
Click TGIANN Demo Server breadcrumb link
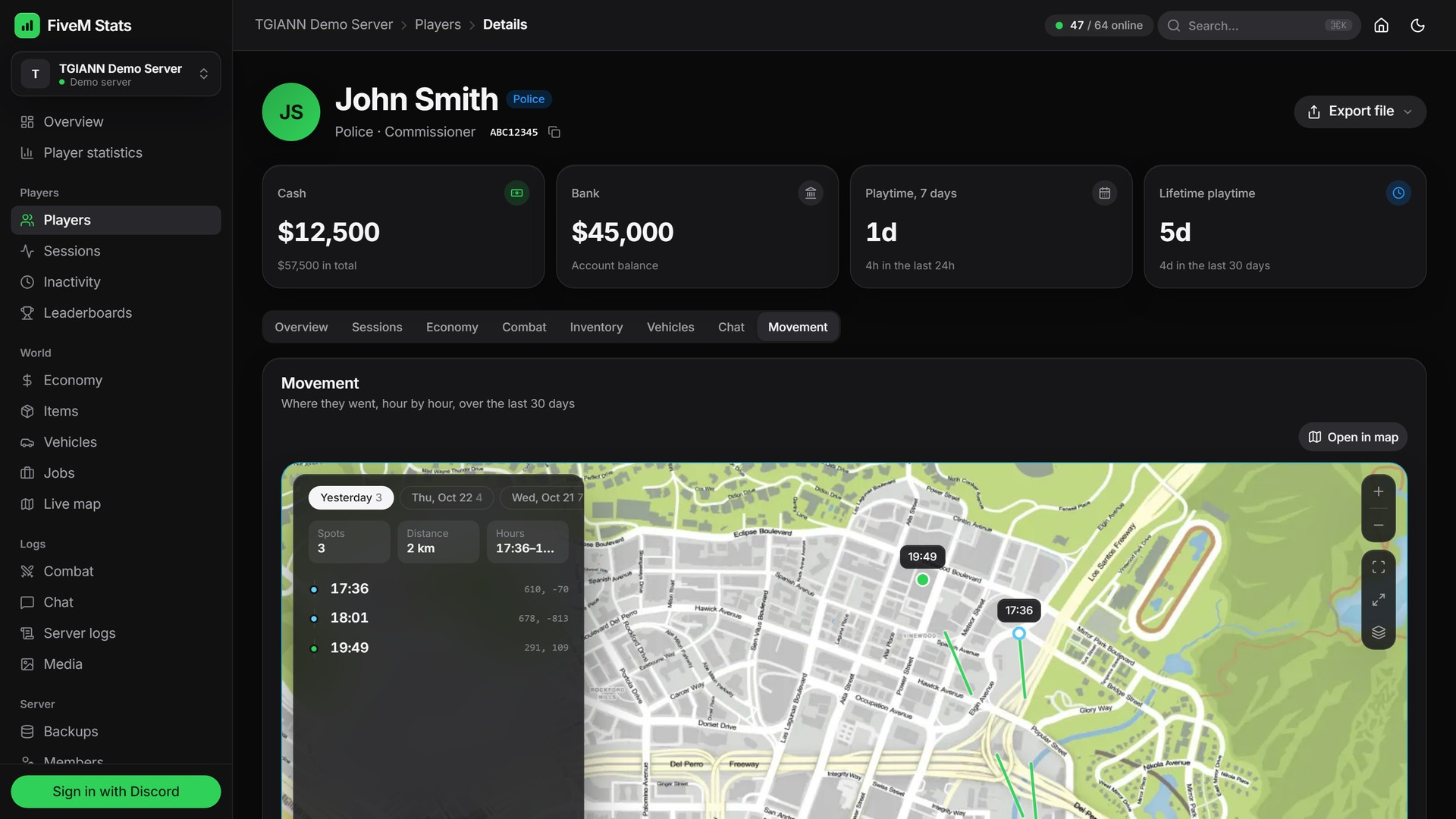coord(324,25)
